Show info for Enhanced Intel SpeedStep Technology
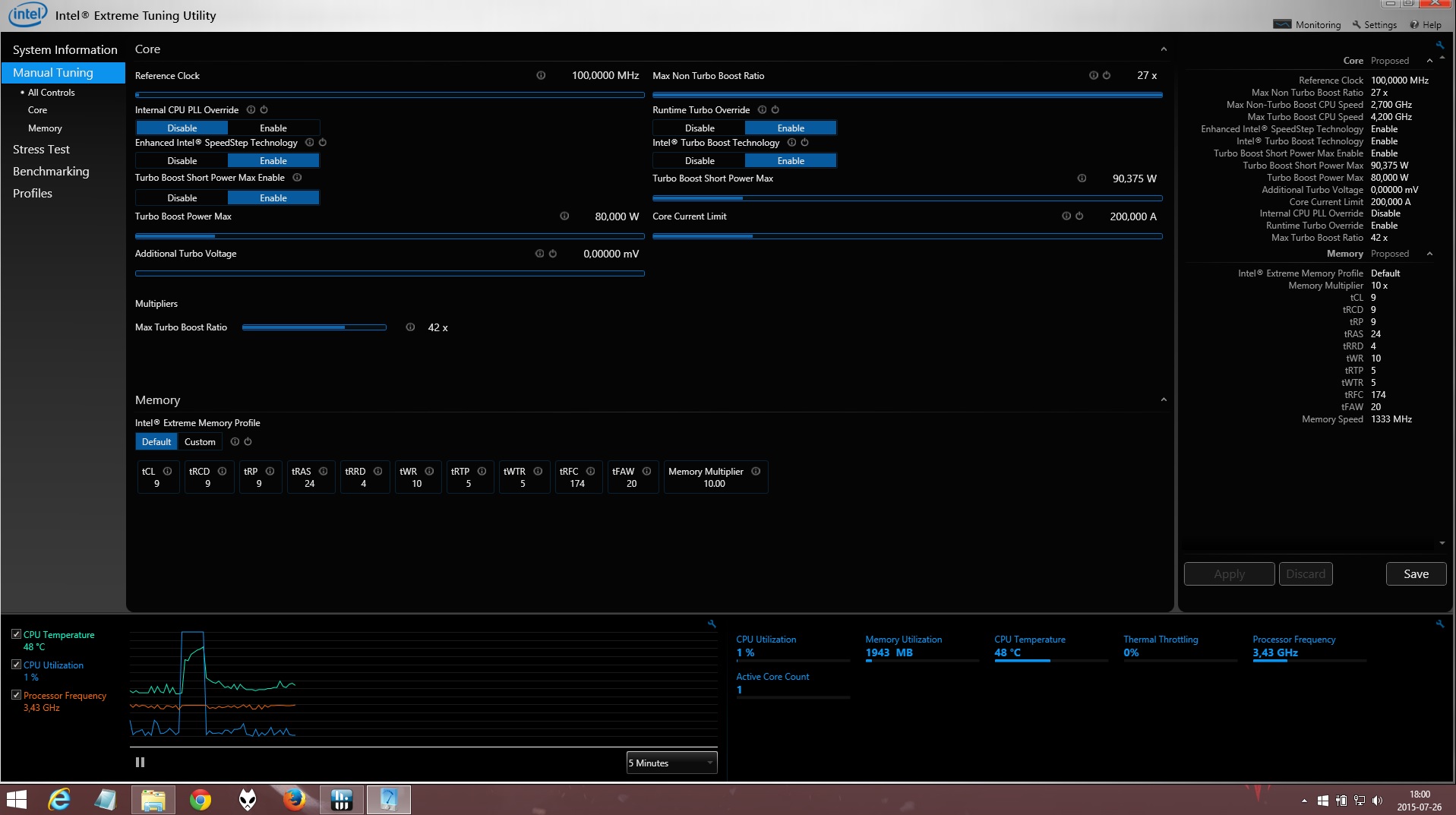 309,142
